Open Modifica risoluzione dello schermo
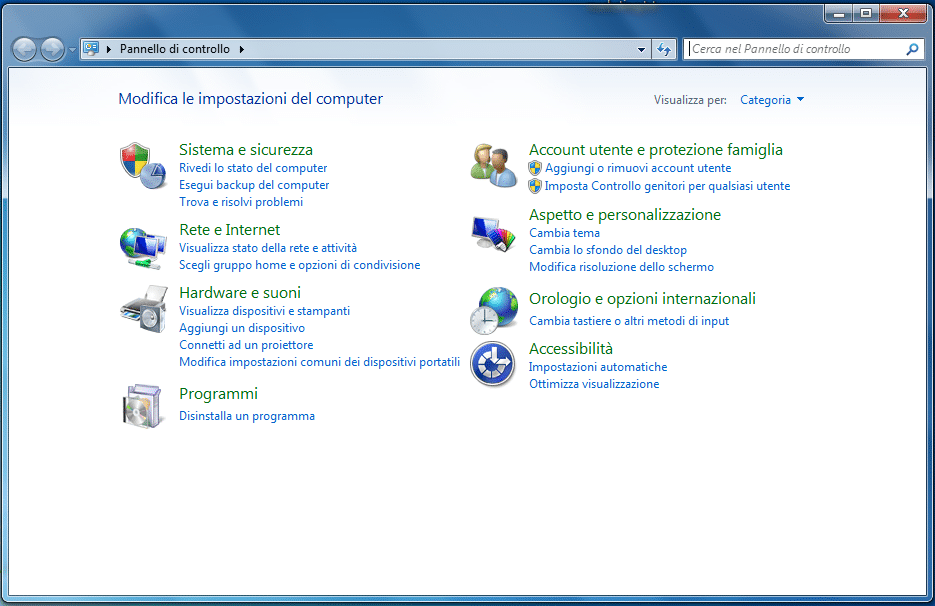 coord(622,267)
